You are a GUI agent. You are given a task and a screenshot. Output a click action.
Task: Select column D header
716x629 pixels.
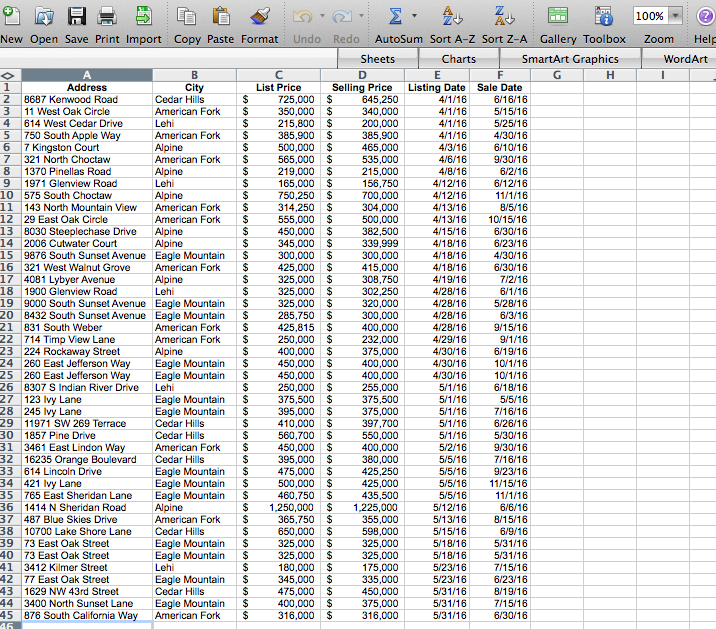[362, 75]
